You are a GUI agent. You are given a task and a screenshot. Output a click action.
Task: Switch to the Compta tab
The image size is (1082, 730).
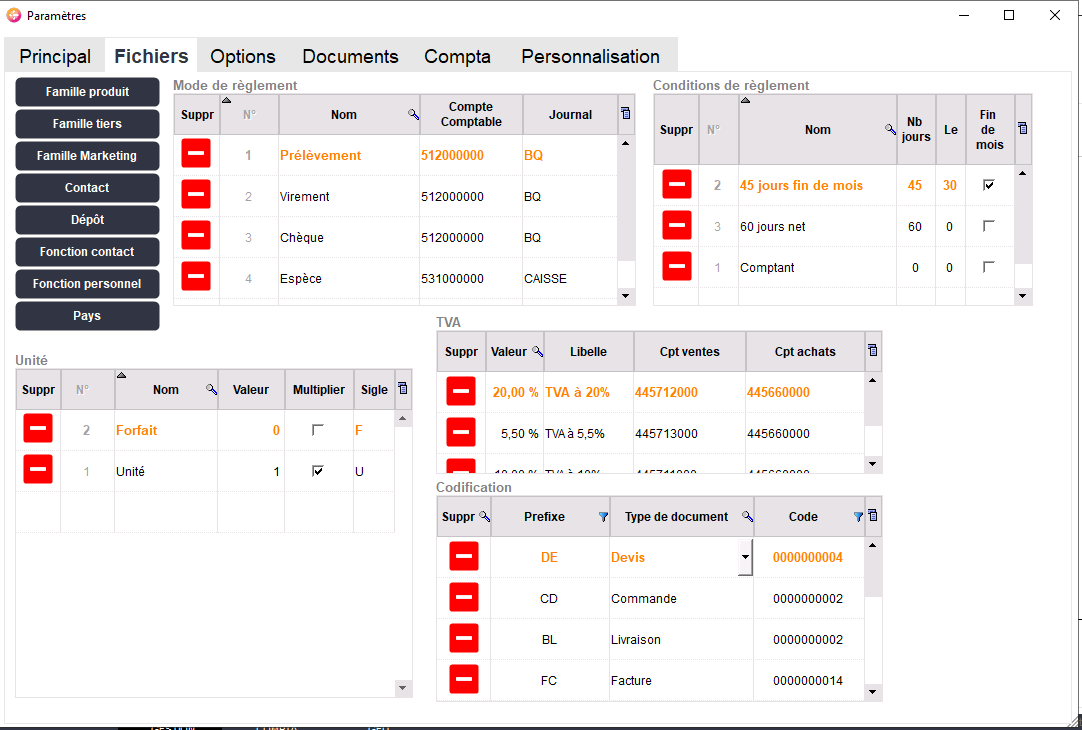[457, 57]
